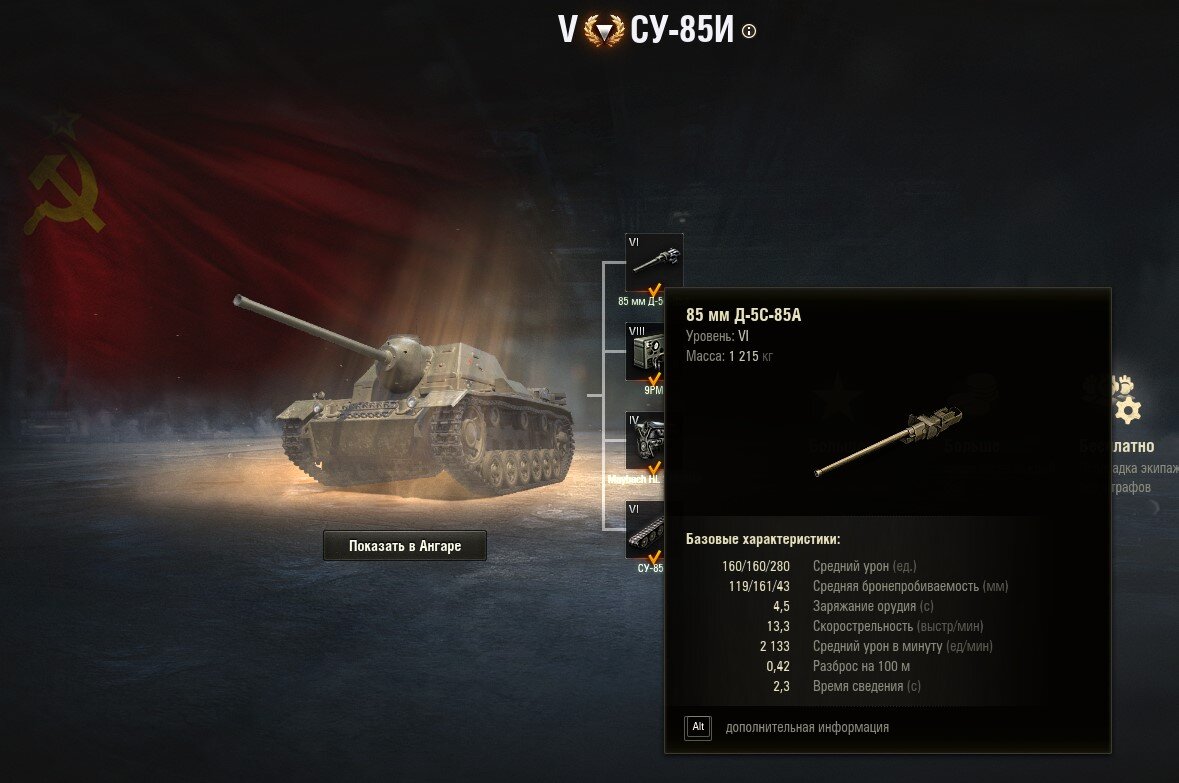Select the tier IV Maybach HL engine module

pos(645,441)
